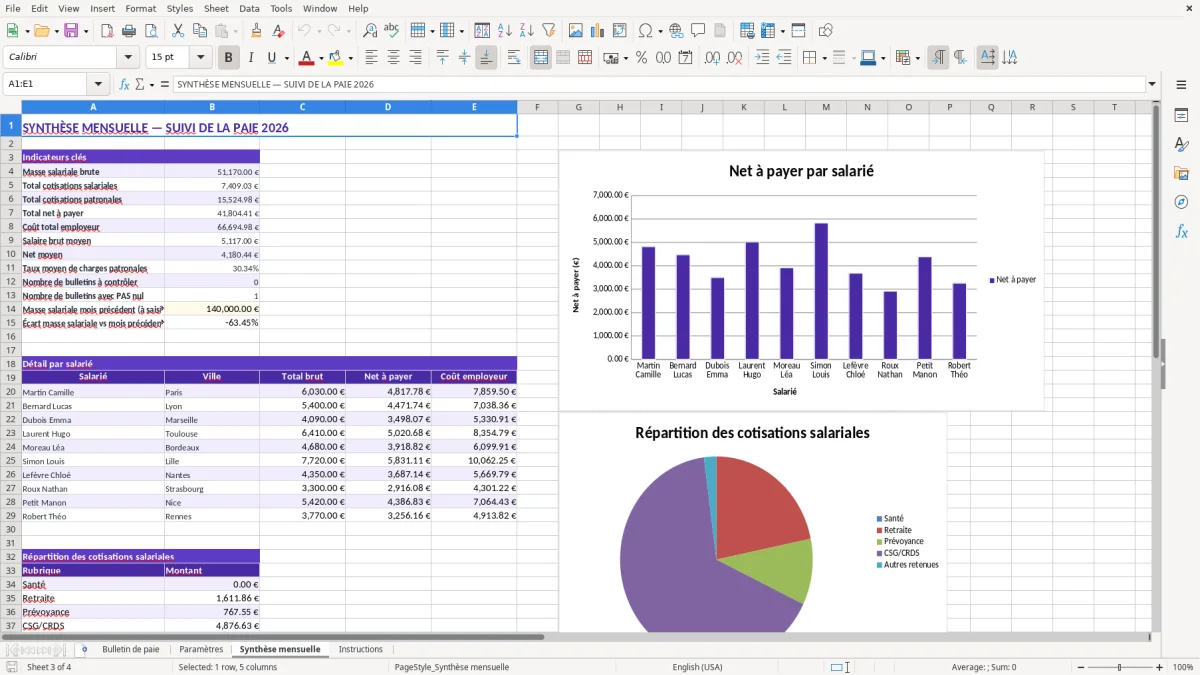This screenshot has width=1200, height=675.
Task: Open the Format menu
Action: click(140, 8)
